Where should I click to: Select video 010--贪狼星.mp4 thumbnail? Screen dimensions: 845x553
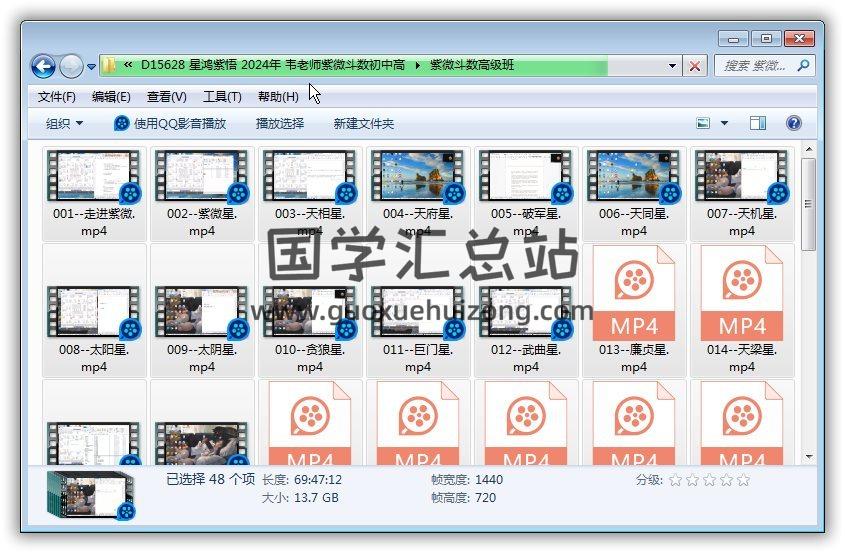tap(310, 312)
